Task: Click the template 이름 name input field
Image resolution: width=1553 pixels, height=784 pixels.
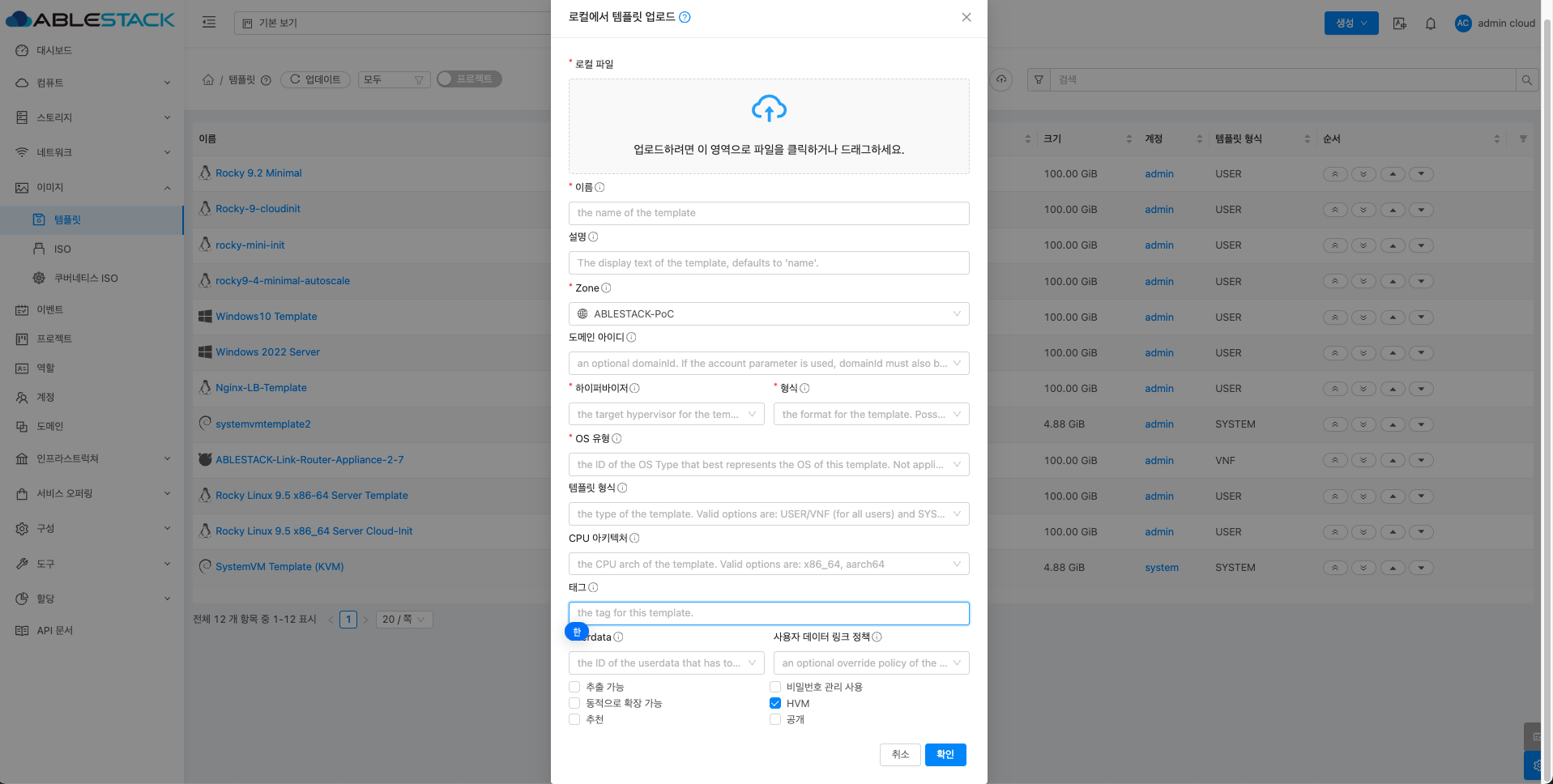Action: pyautogui.click(x=768, y=213)
